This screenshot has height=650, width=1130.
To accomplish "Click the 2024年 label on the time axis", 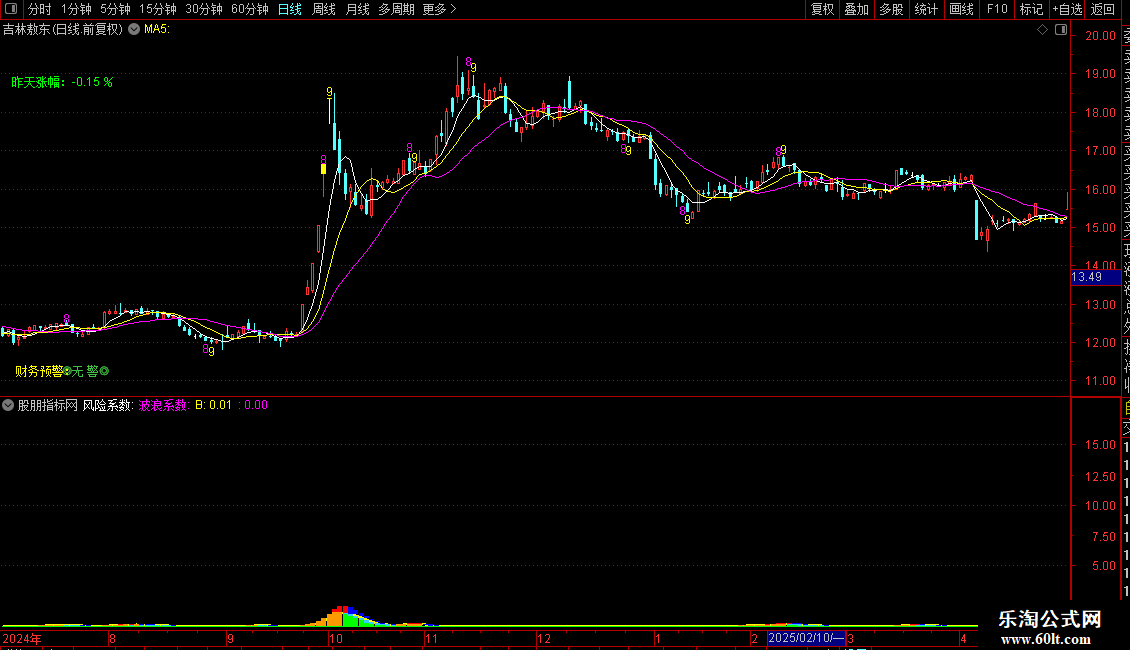I will click(22, 638).
